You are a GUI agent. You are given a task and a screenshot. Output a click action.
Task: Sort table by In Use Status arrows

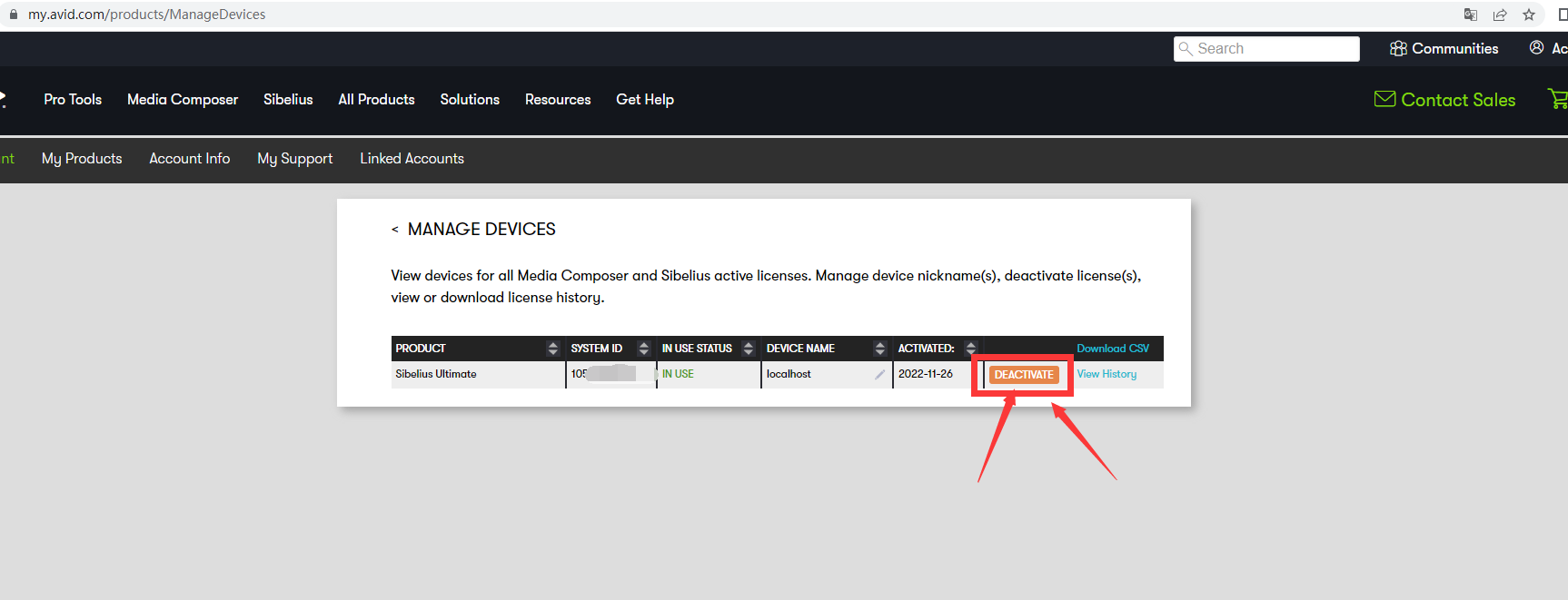pyautogui.click(x=748, y=349)
